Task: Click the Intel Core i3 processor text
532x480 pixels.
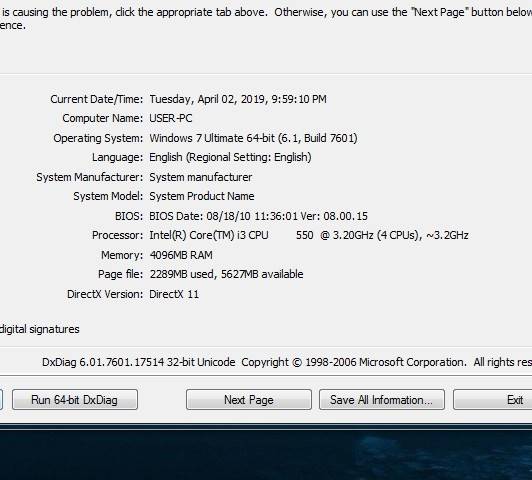Action: [x=309, y=235]
